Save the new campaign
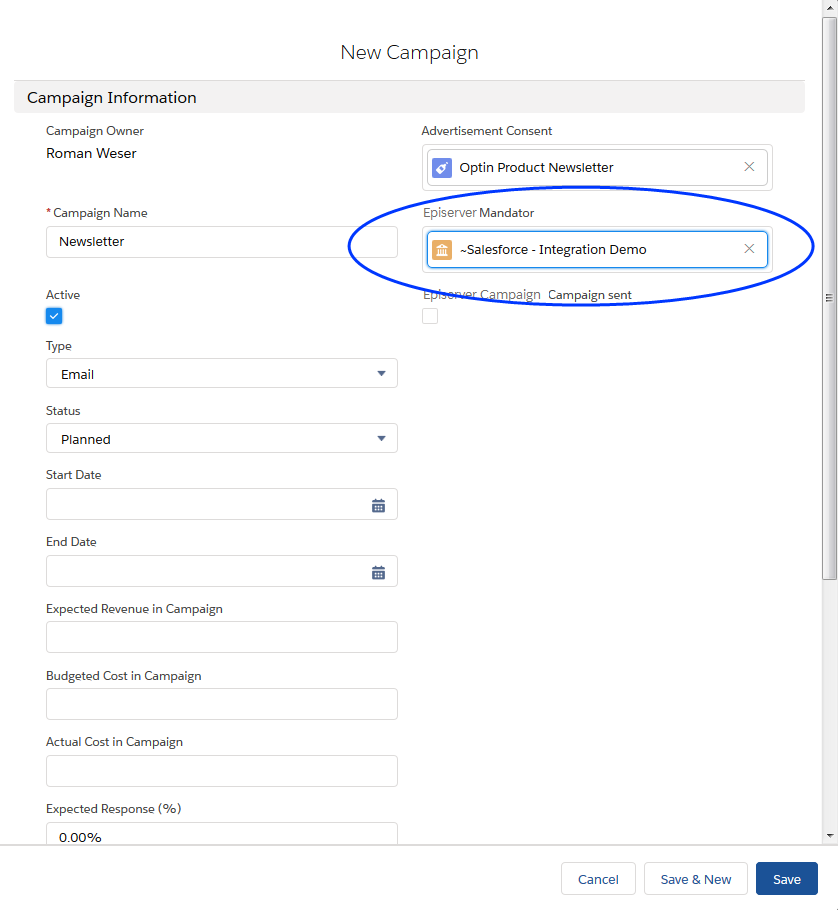This screenshot has height=910, width=838. point(787,879)
